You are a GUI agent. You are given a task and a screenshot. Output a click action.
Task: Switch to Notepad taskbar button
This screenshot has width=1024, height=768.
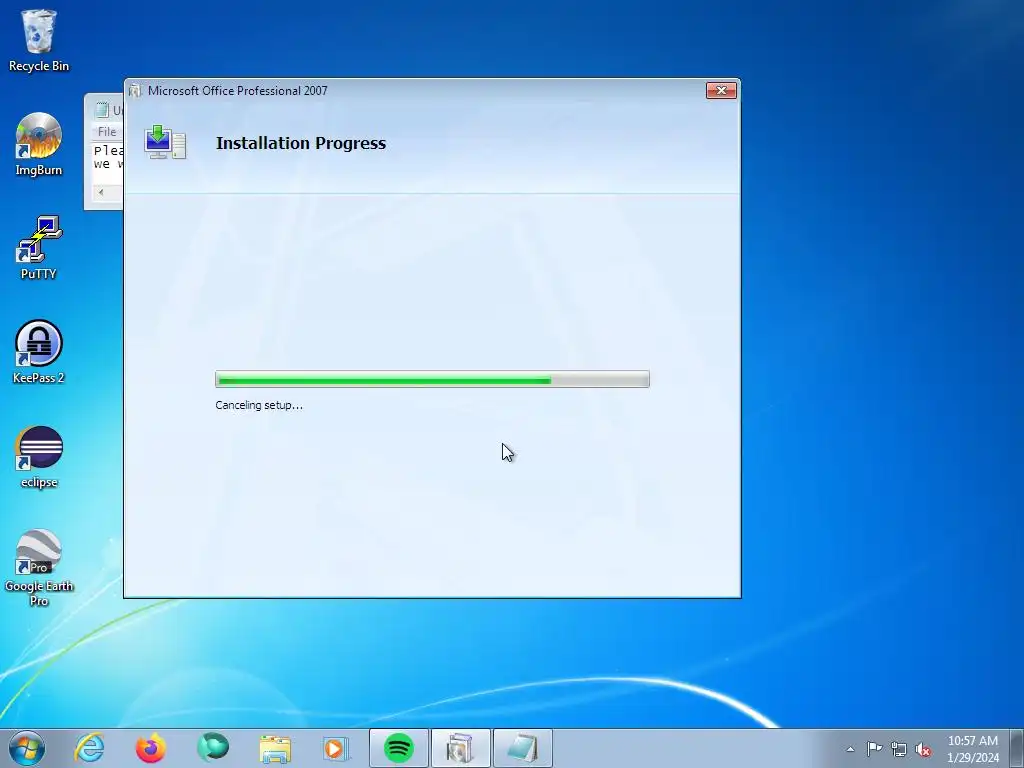click(522, 748)
